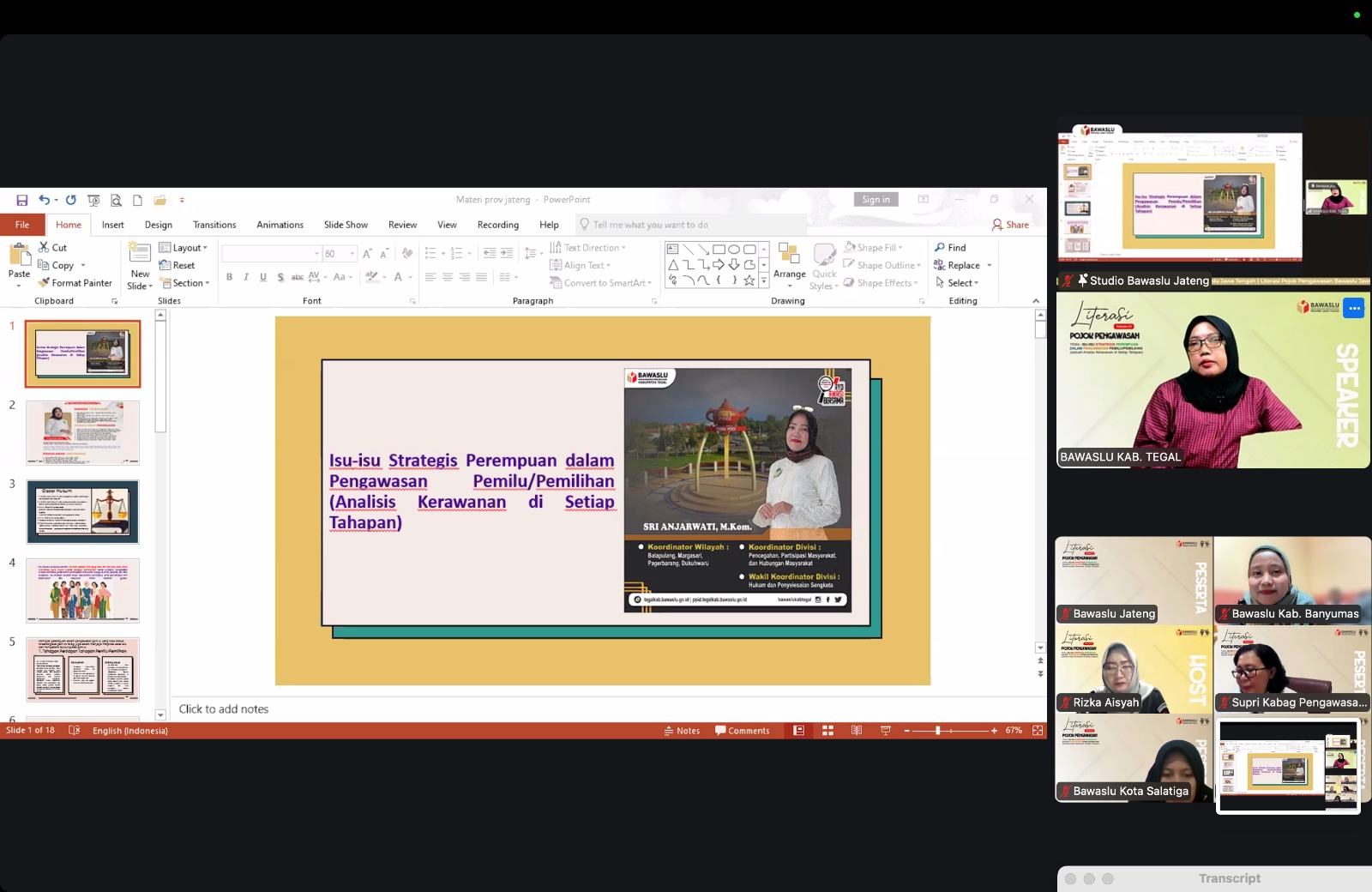The width and height of the screenshot is (1372, 892).
Task: Open the Layout dropdown
Action: (184, 248)
